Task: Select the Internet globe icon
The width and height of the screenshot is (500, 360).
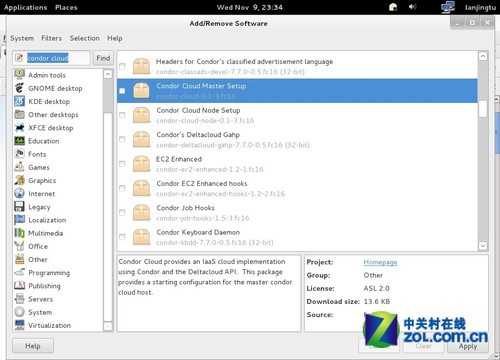Action: (19, 193)
